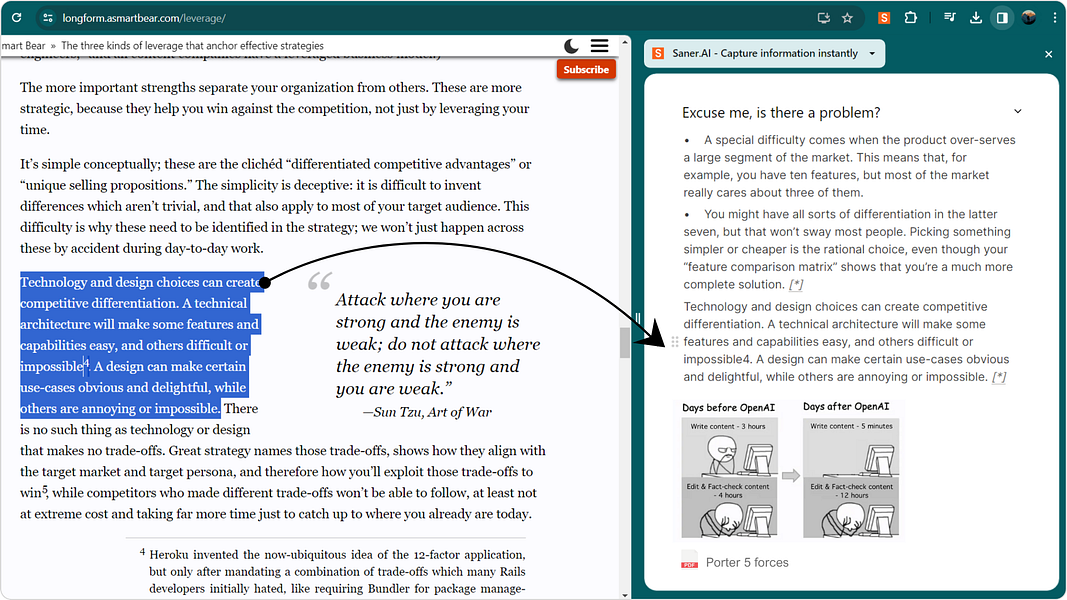1067x600 pixels.
Task: Click the highlighted 'Technology and design choices' text
Action: pyautogui.click(x=139, y=346)
